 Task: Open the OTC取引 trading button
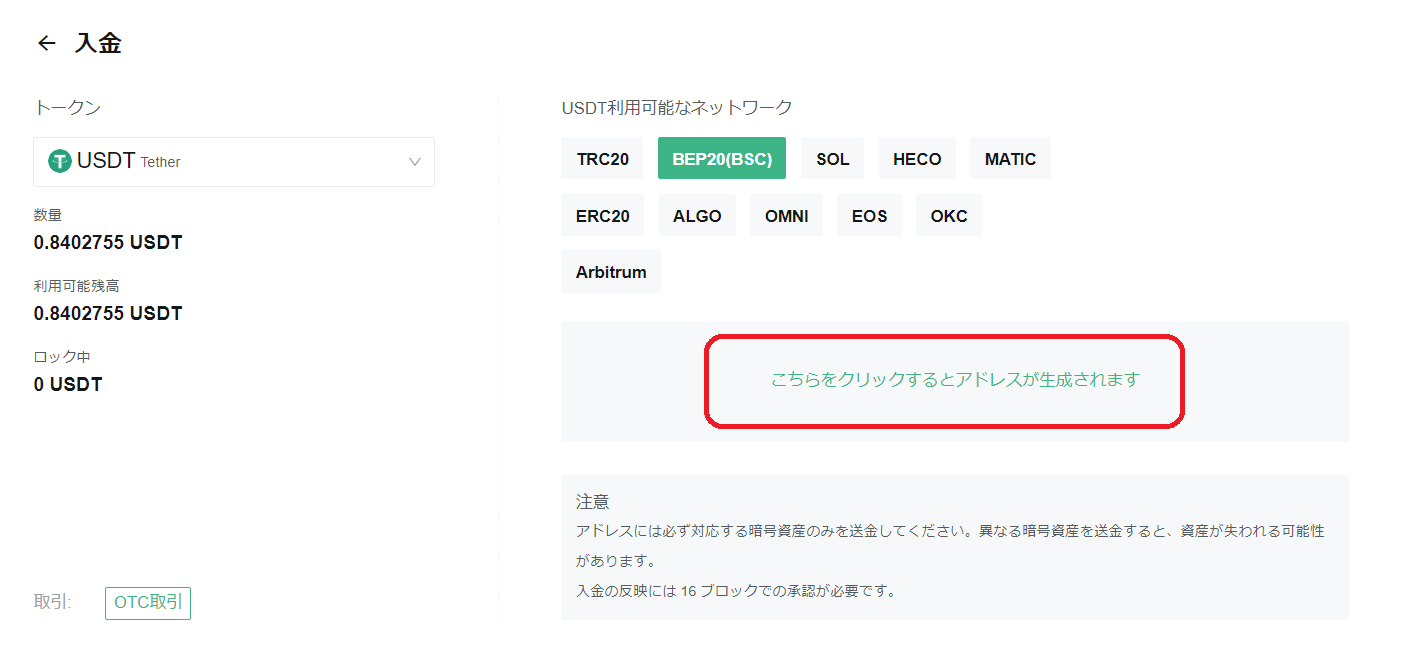point(148,603)
